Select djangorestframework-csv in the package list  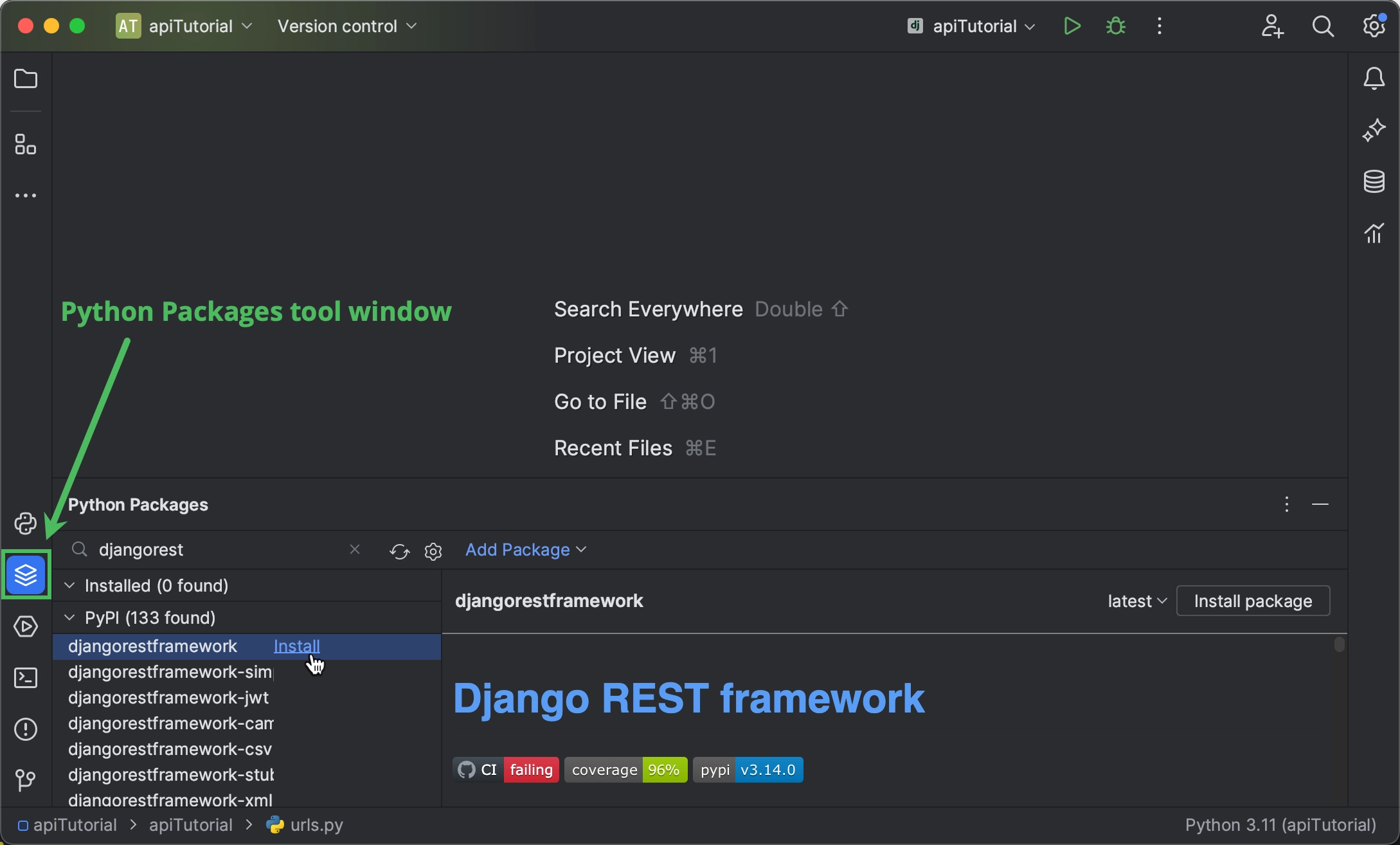247,749
